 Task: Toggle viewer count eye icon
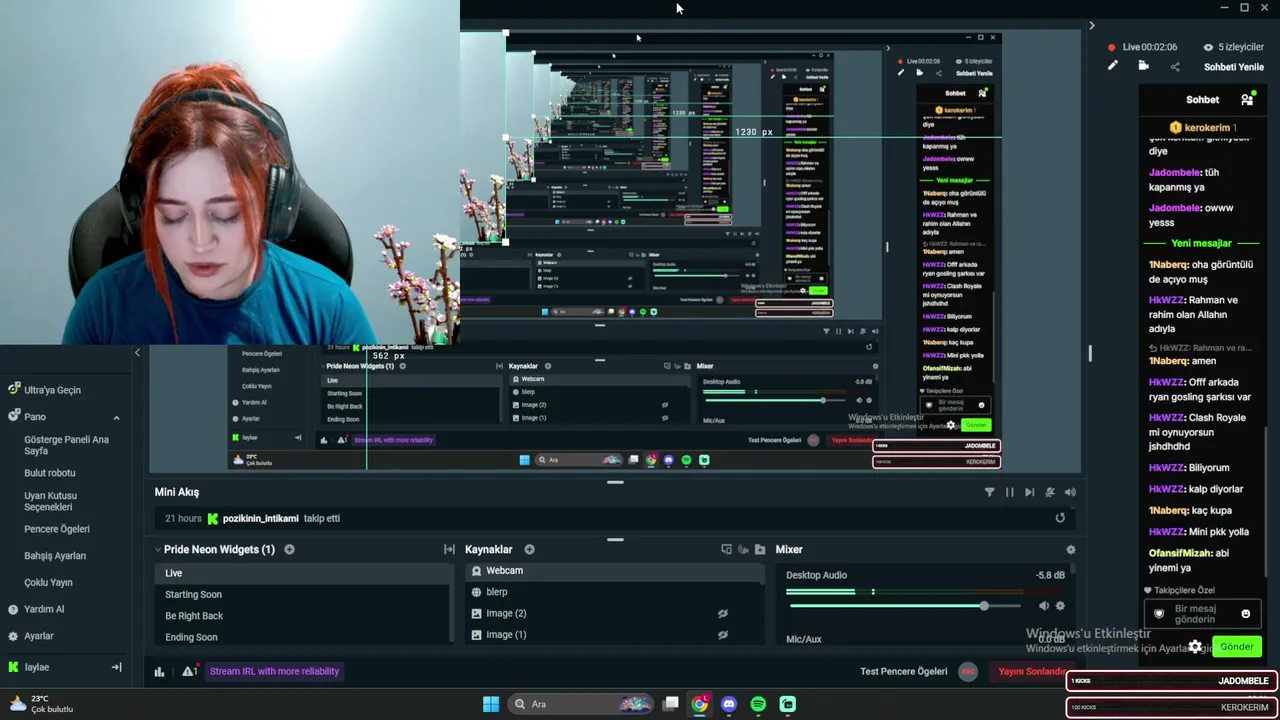coord(1208,47)
